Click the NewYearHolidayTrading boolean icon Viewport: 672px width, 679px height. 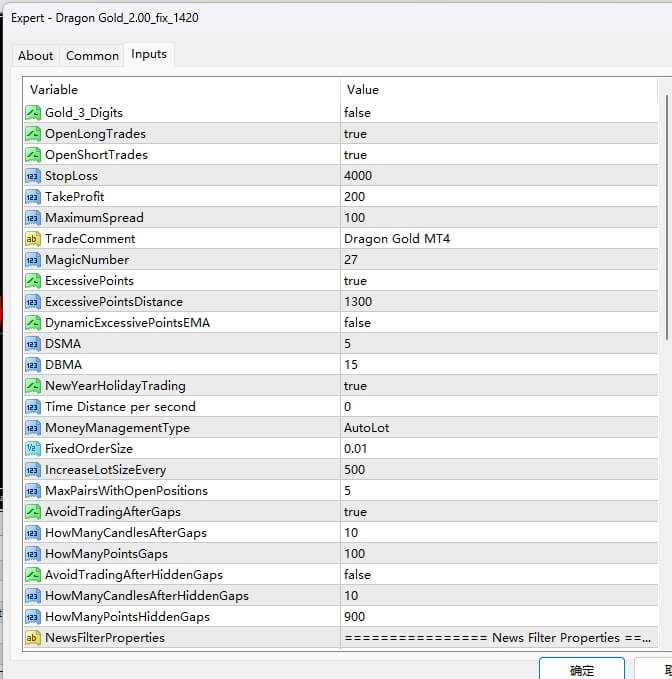click(33, 386)
